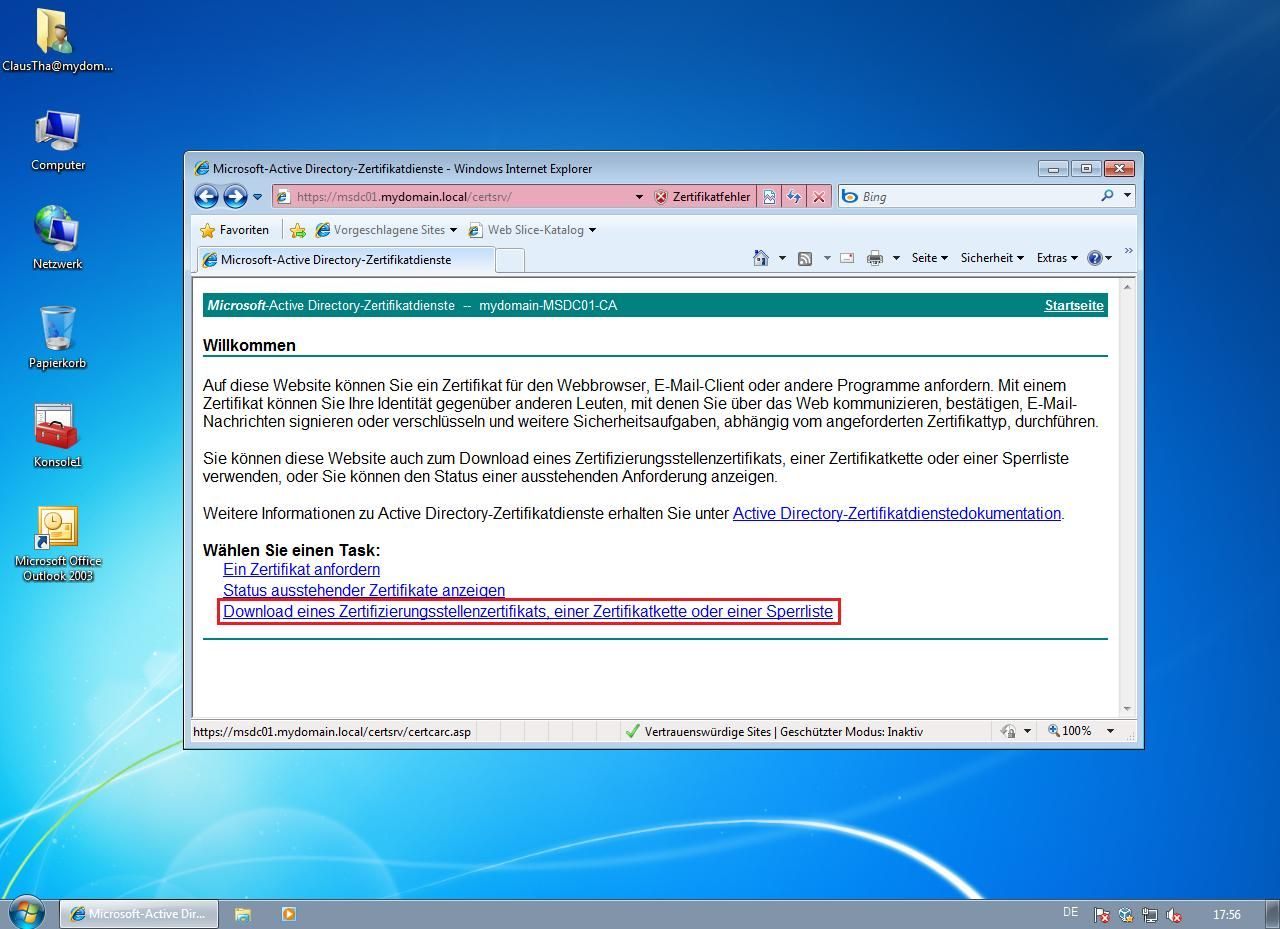The width and height of the screenshot is (1280, 929).
Task: Click the network tray icon
Action: click(1150, 914)
